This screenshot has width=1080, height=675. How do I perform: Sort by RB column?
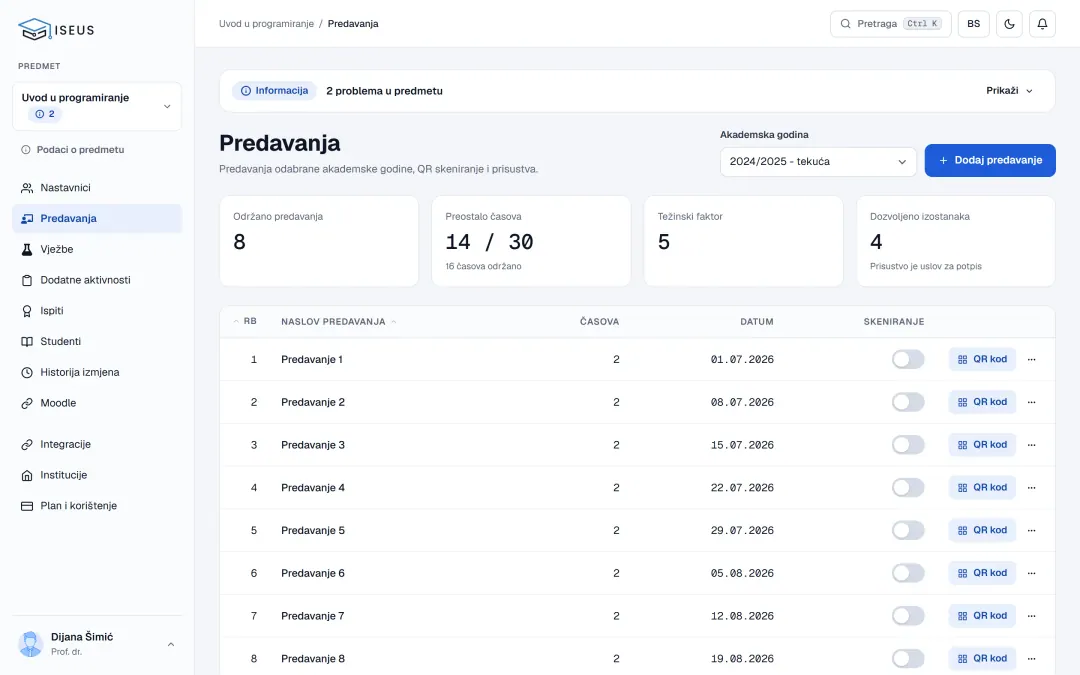245,321
